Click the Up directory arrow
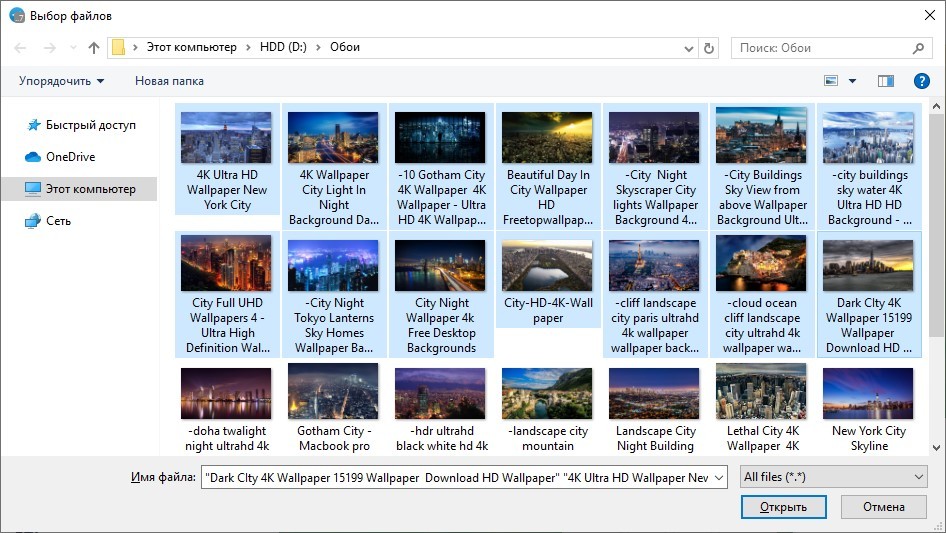The height and width of the screenshot is (533, 946). click(94, 48)
